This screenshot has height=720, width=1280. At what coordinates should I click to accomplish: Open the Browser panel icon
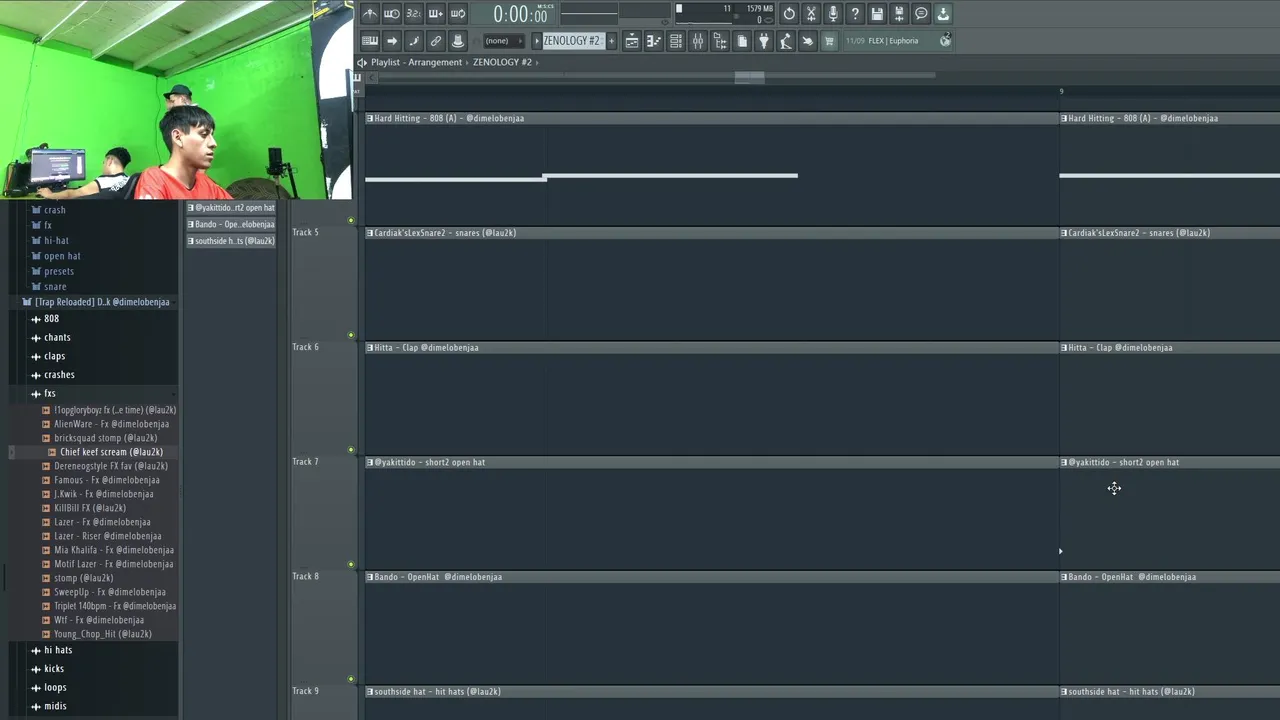(720, 41)
